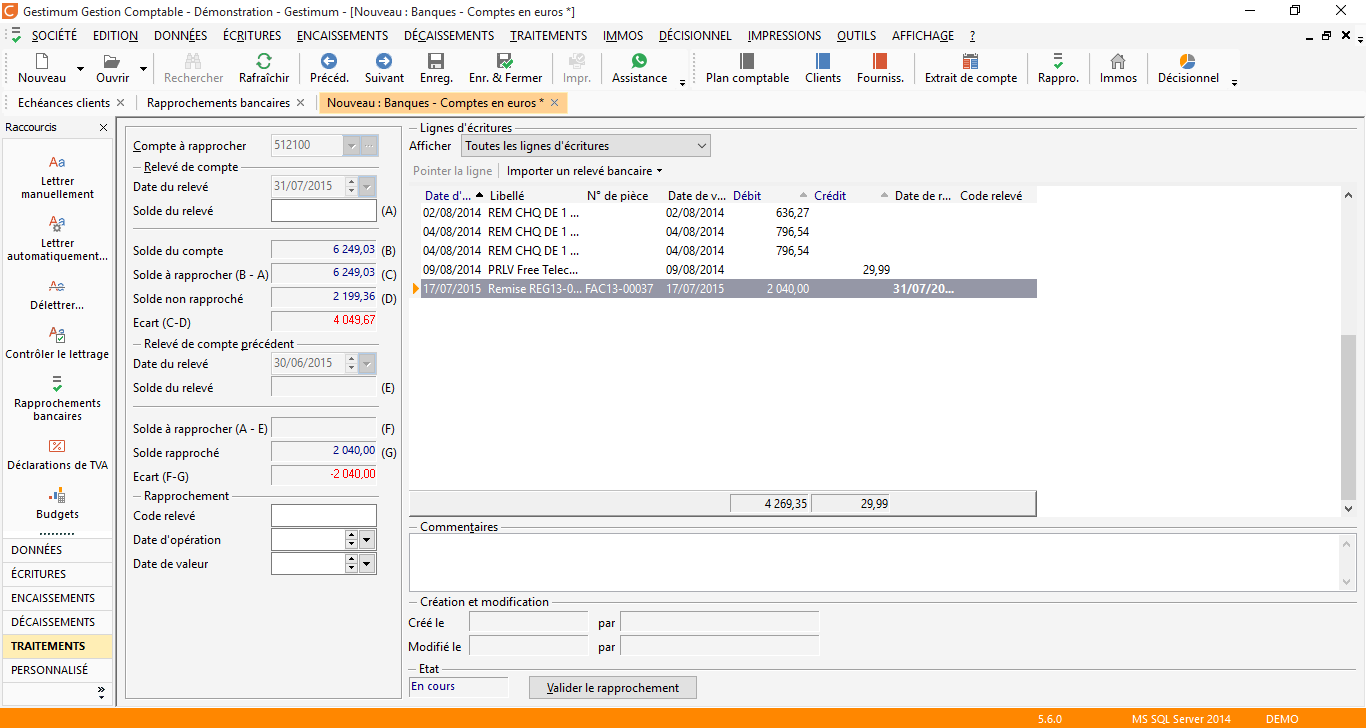
Task: Close the Echéances clients tab
Action: 121,103
